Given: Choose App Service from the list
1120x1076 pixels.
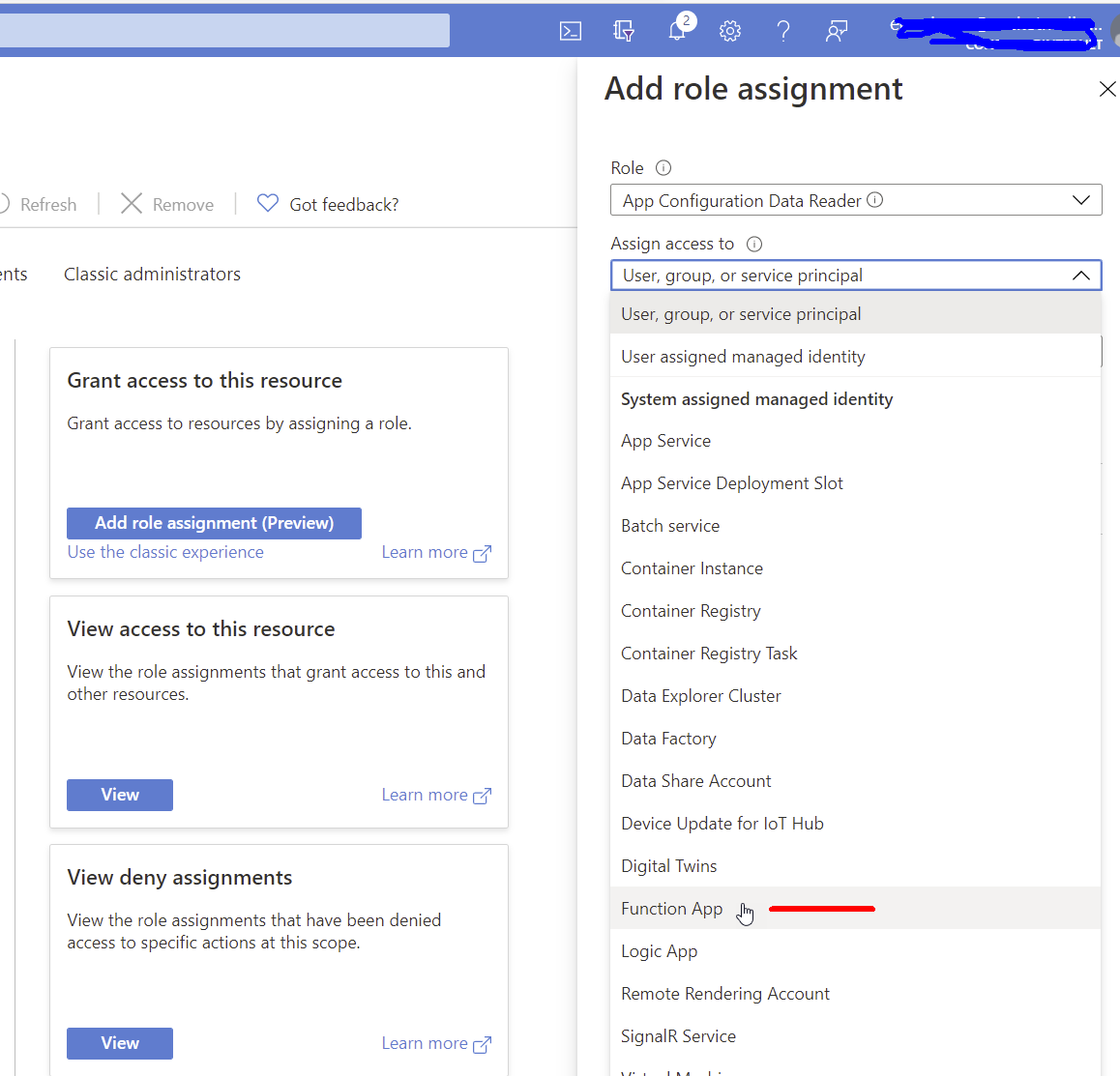Looking at the screenshot, I should click(855, 441).
